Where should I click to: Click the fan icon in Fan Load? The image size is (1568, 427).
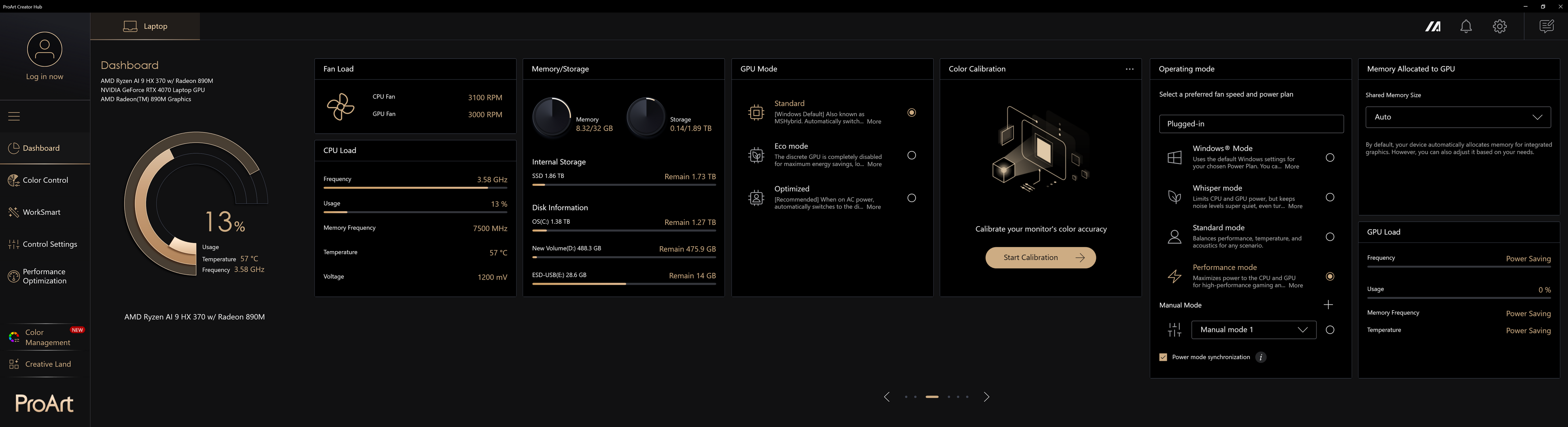point(341,106)
